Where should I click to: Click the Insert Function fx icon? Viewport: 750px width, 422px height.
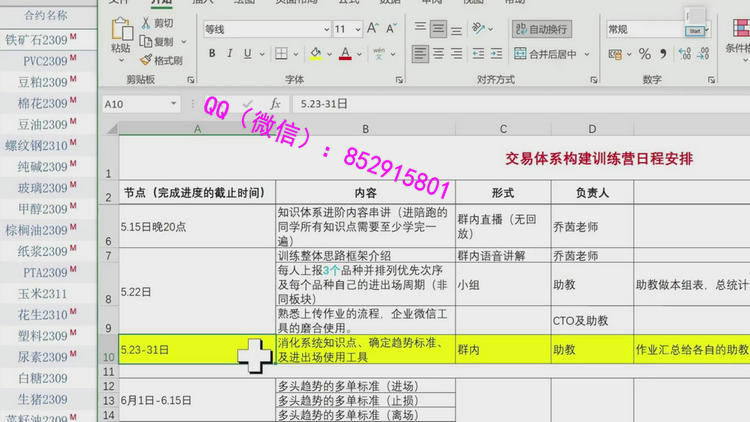[x=275, y=103]
